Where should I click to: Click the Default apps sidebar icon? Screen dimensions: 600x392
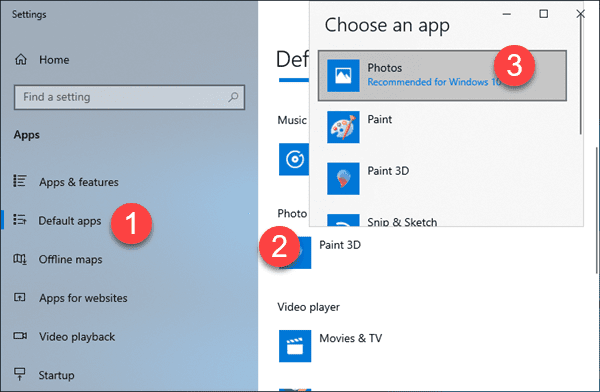(x=20, y=219)
